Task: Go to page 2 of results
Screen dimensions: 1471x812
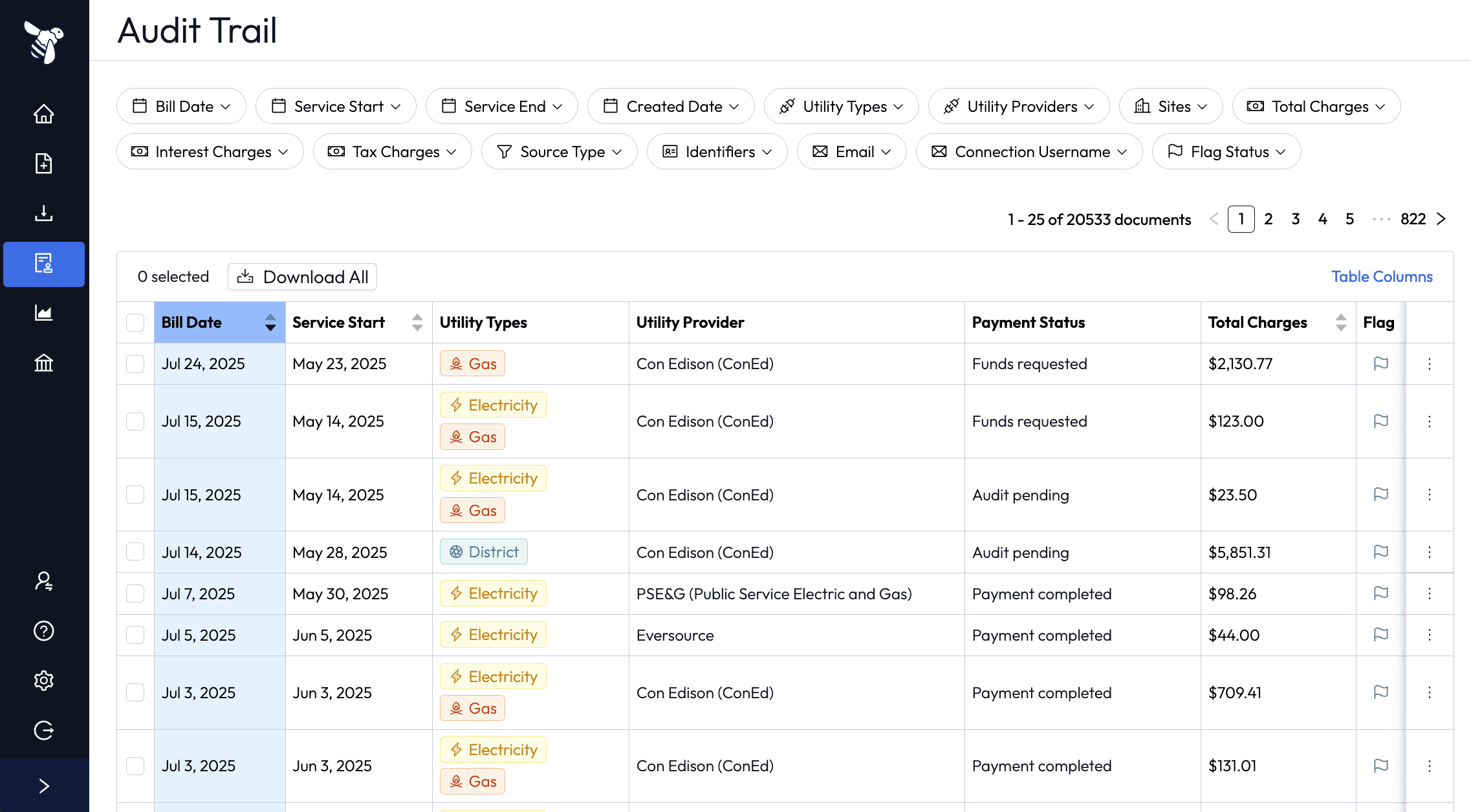Action: click(x=1268, y=219)
